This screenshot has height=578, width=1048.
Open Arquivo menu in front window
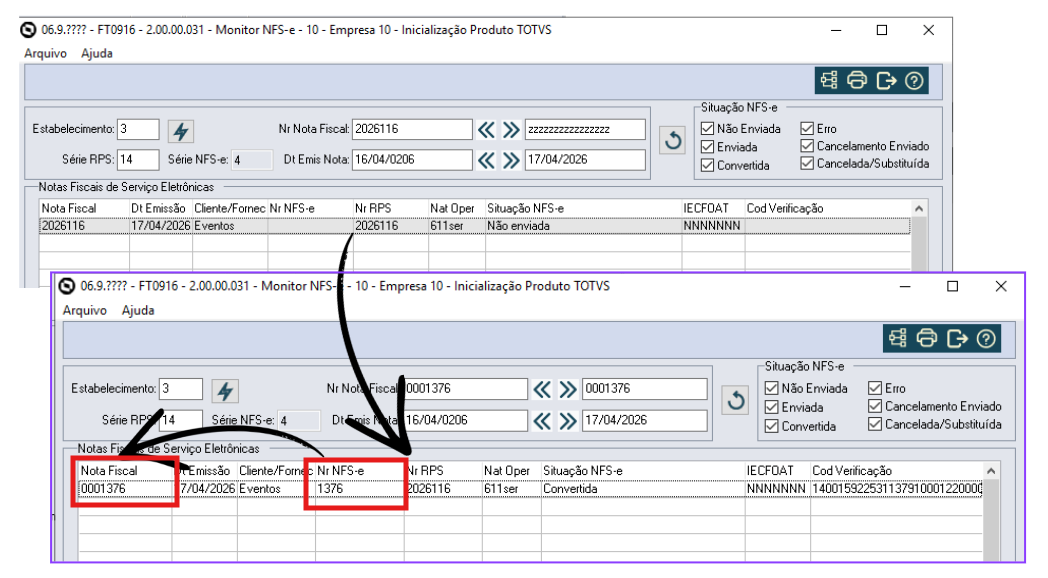click(x=85, y=310)
